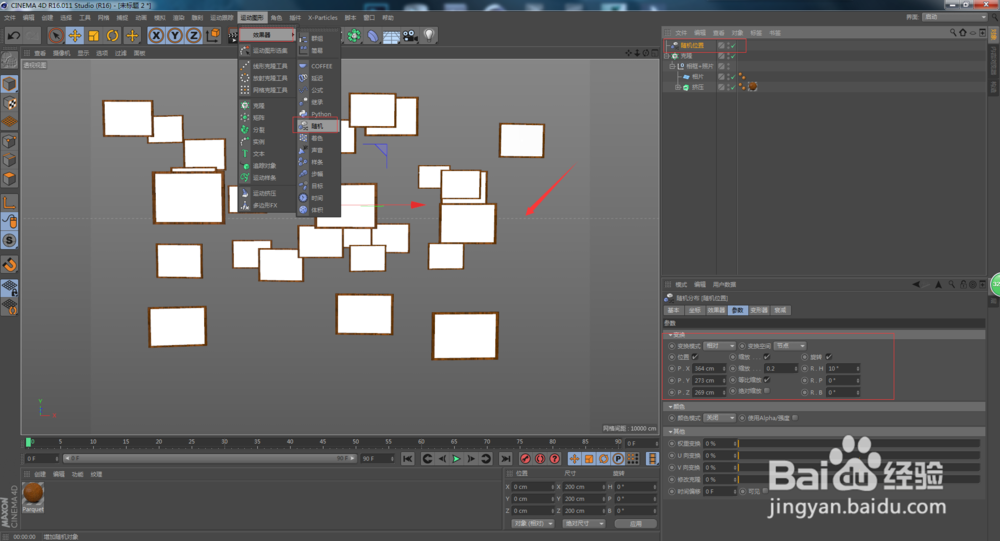Expand the 挤压 object node
The width and height of the screenshot is (1000, 541).
click(x=677, y=87)
